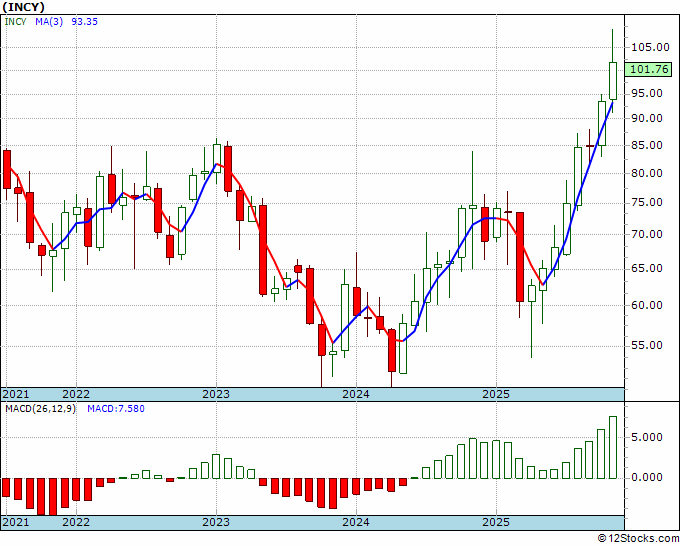Click the large red candlestick after 2025 start
This screenshot has height=546, width=680.
pos(520,257)
